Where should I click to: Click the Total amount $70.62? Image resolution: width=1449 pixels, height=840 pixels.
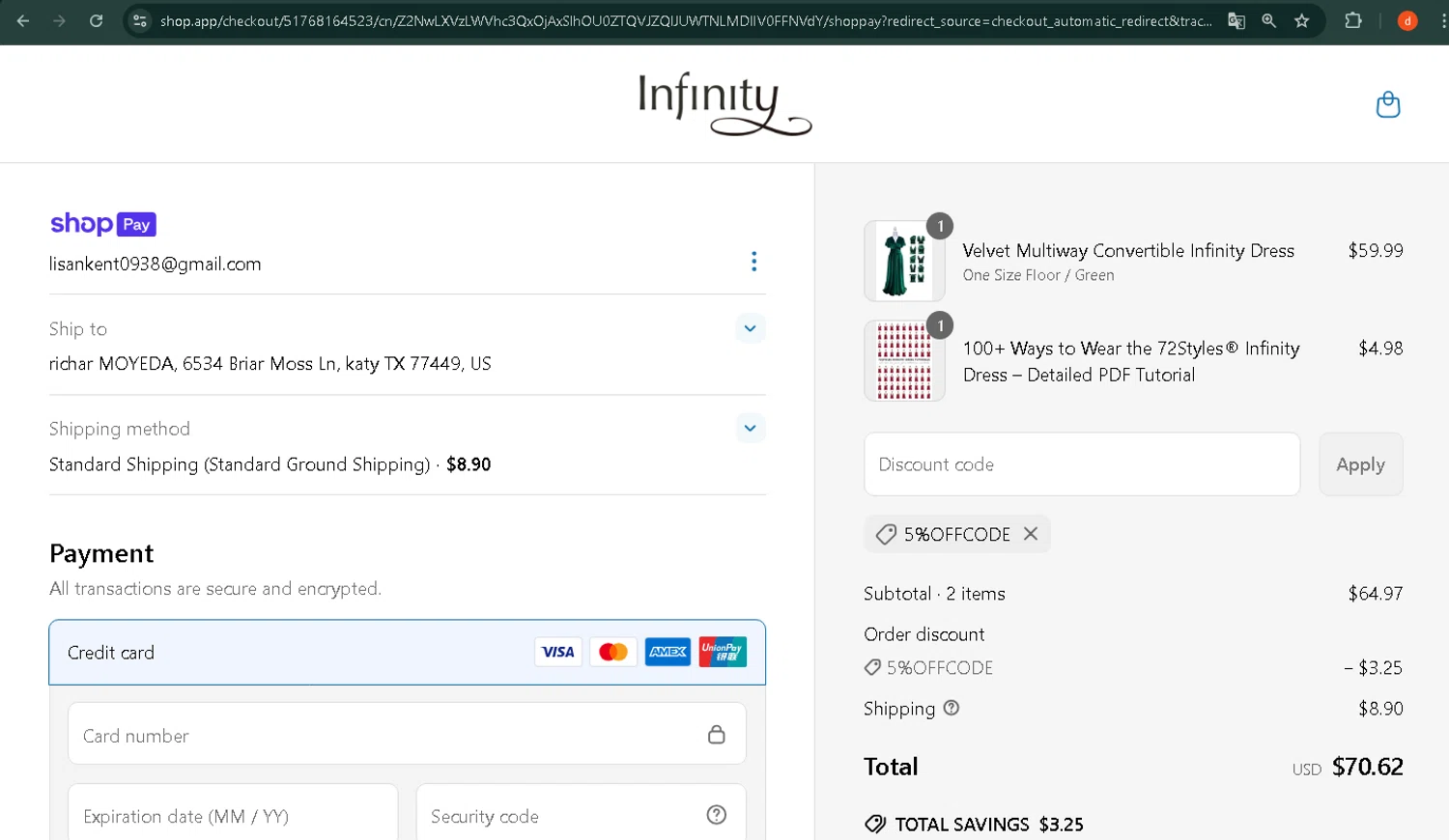click(1367, 767)
